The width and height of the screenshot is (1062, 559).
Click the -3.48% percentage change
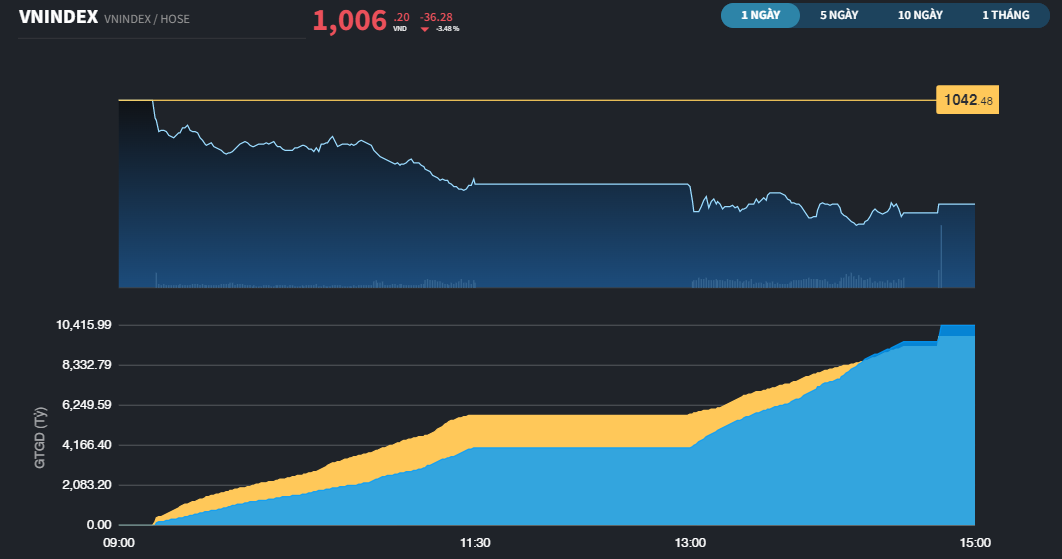(x=447, y=29)
